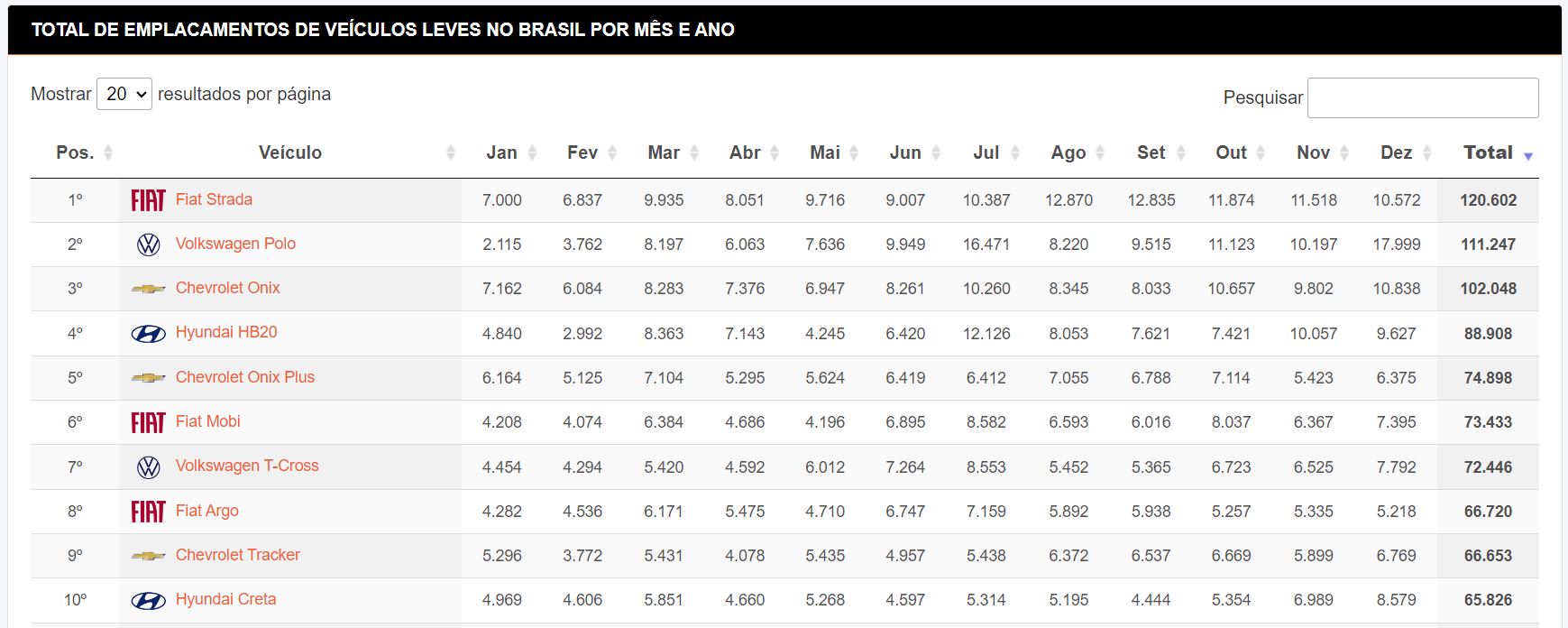Viewport: 1568px width, 628px height.
Task: Click the Volkswagen logo beside T-Cross
Action: point(148,467)
